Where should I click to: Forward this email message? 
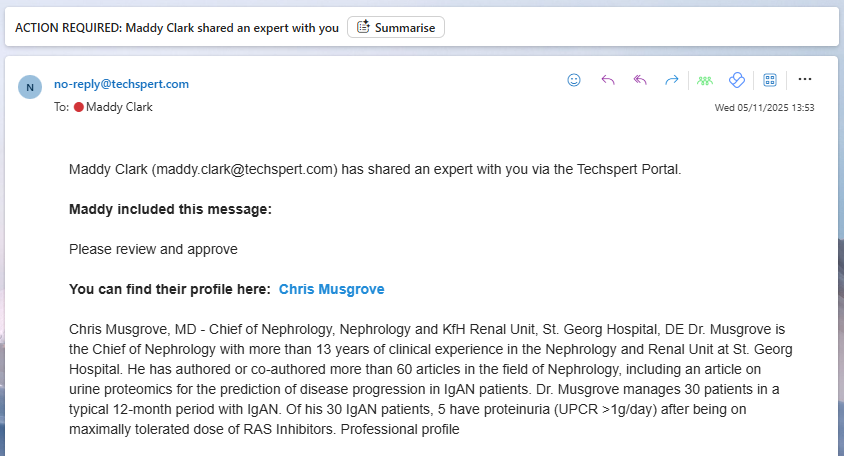coord(672,80)
